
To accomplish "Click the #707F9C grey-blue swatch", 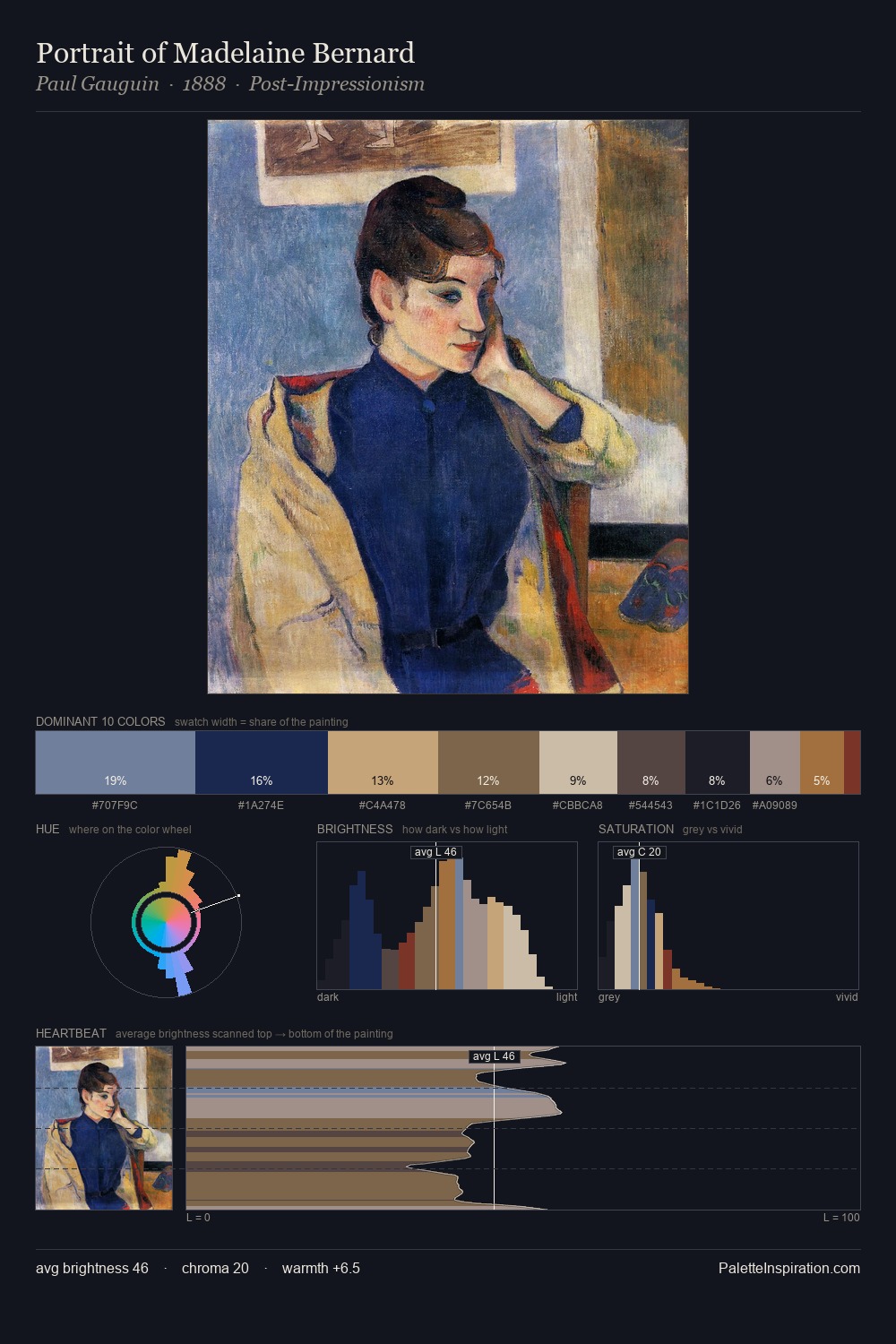I will (x=116, y=762).
